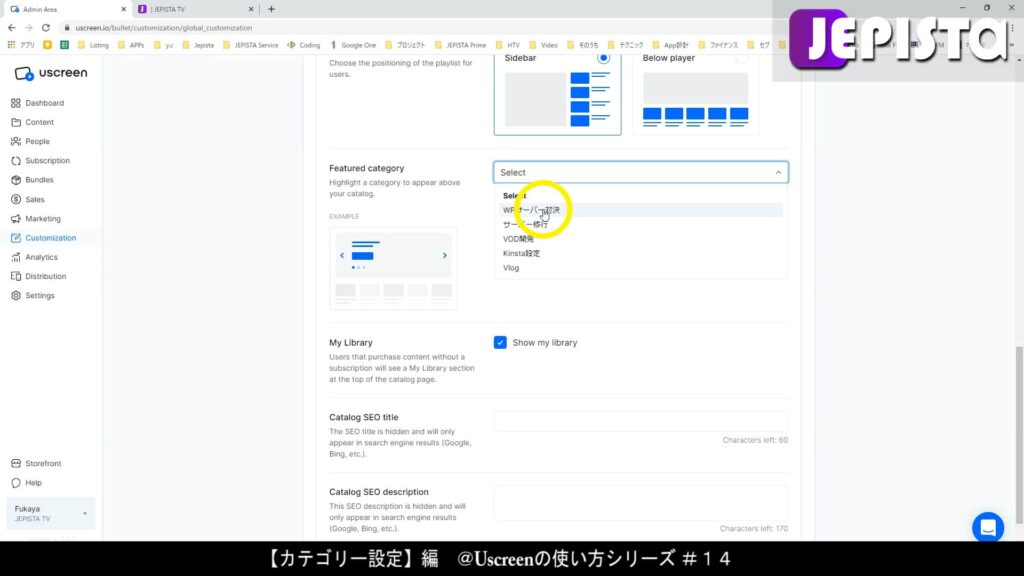Switch to the Admin Area tab
The image size is (1024, 576).
pyautogui.click(x=67, y=9)
